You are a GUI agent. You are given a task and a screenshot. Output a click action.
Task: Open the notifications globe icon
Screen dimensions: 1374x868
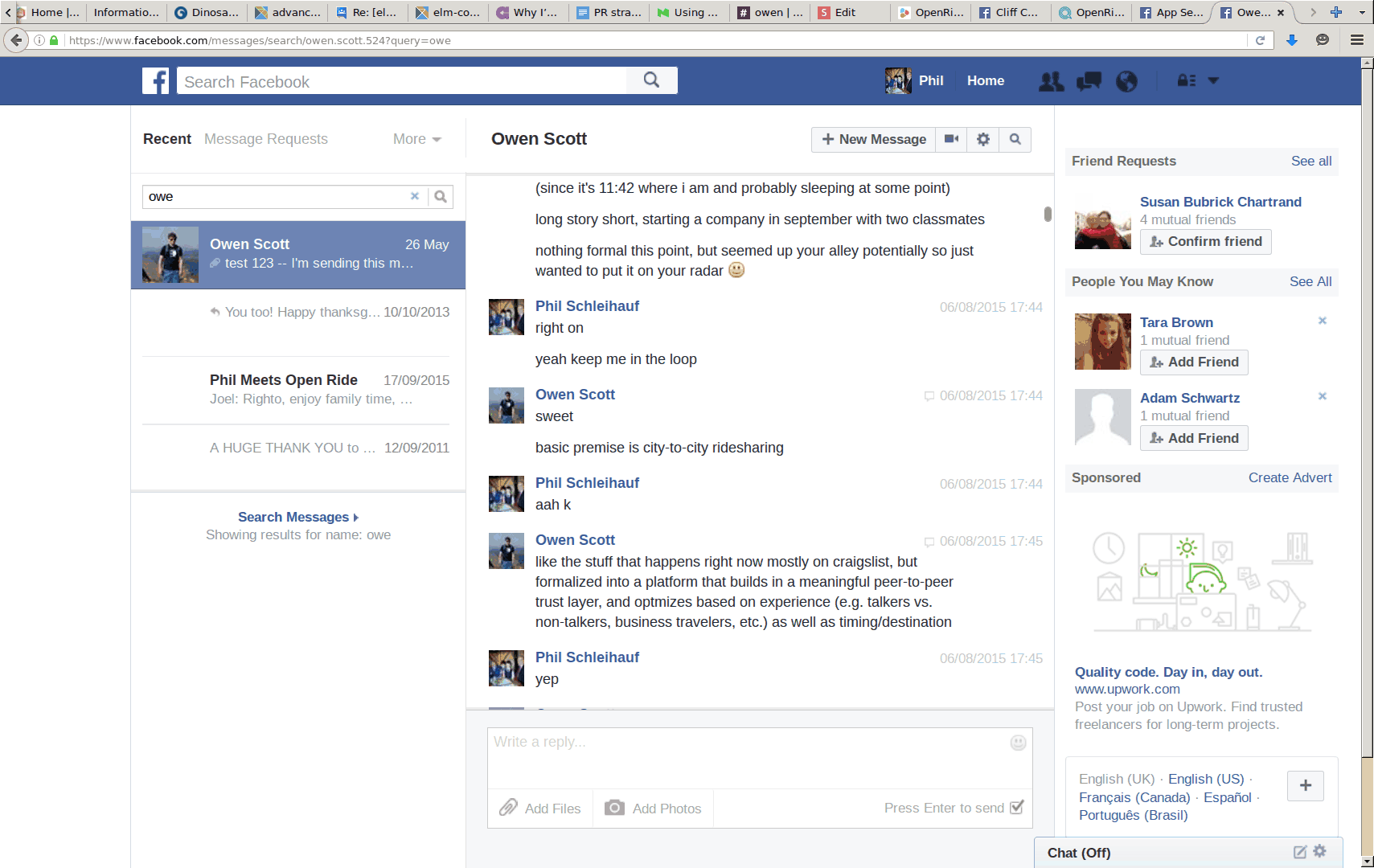(1126, 81)
